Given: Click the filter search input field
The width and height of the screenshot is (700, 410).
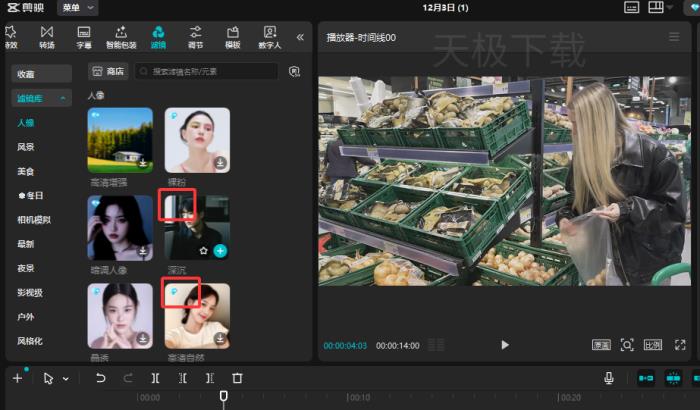Looking at the screenshot, I should point(212,72).
